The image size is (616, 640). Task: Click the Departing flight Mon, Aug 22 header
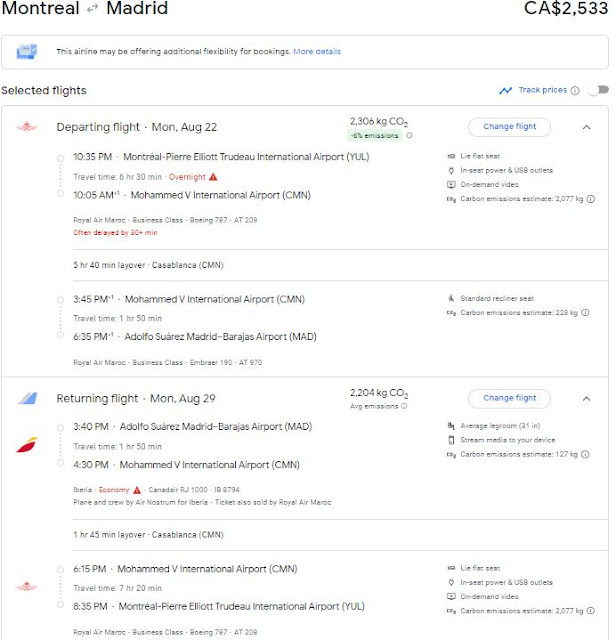coord(137,127)
